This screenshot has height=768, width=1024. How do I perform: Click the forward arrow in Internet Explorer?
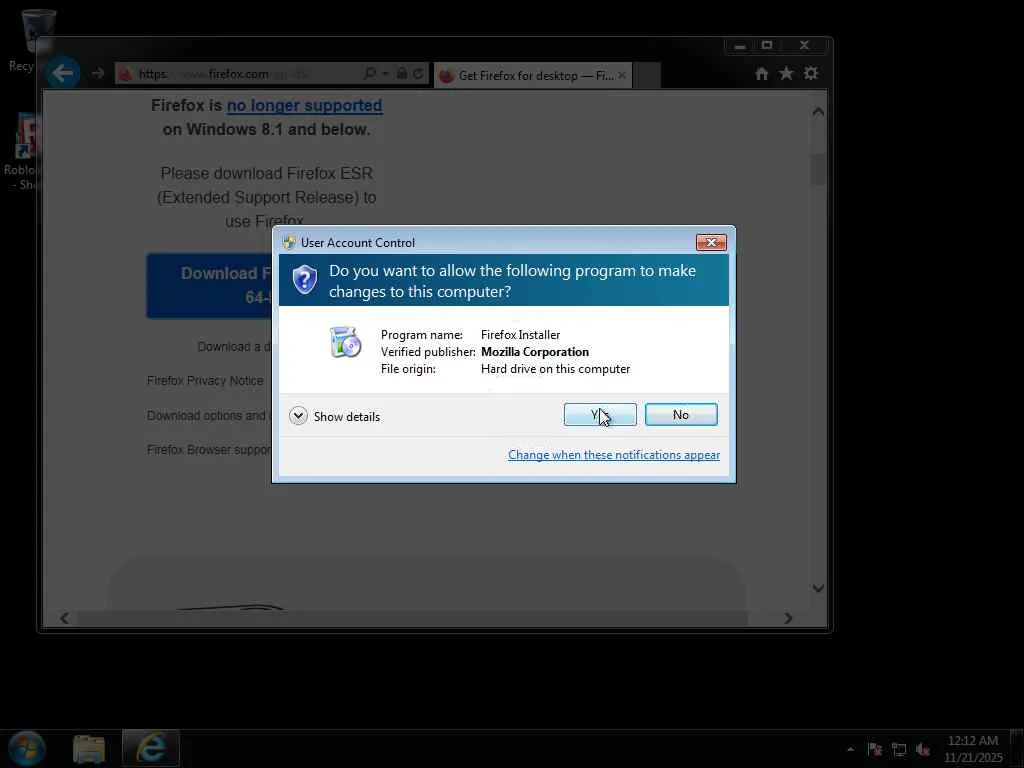[x=98, y=74]
